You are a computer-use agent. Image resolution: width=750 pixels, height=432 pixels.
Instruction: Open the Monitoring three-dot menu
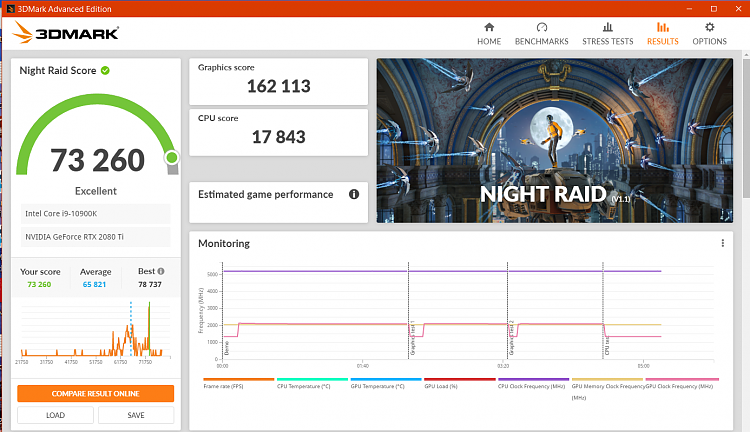point(722,243)
